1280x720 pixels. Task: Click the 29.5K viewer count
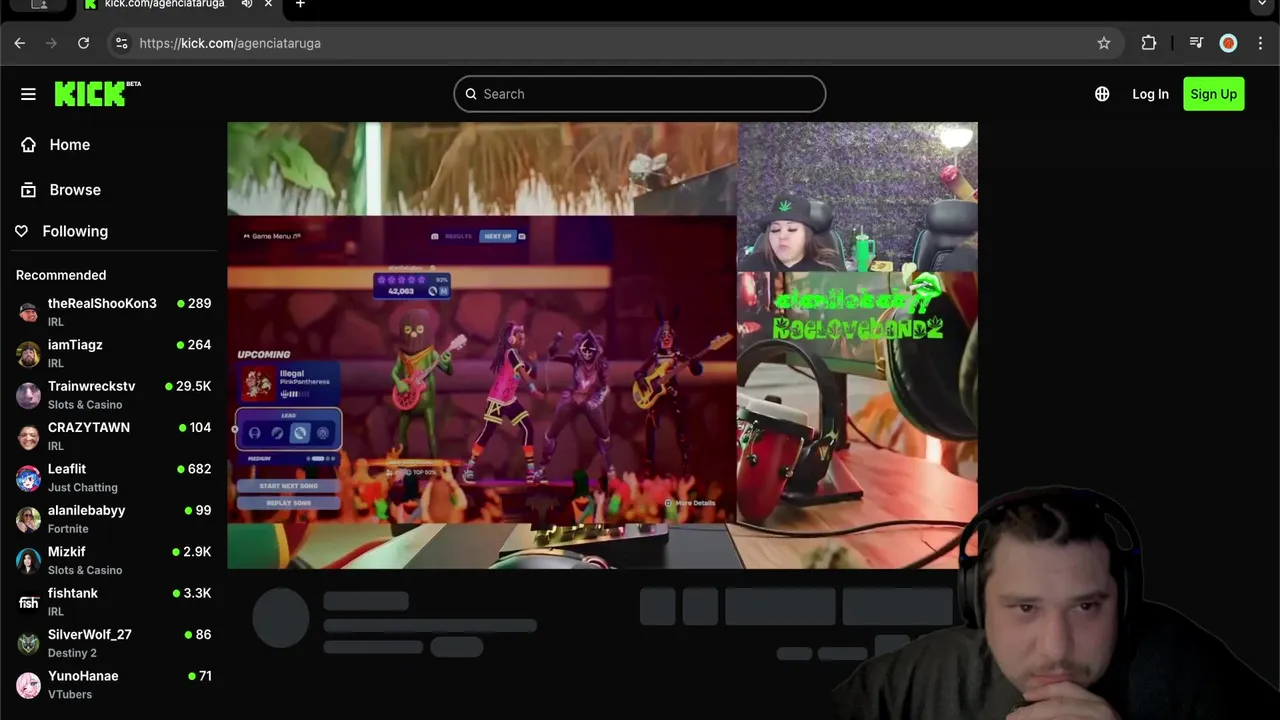click(x=194, y=386)
